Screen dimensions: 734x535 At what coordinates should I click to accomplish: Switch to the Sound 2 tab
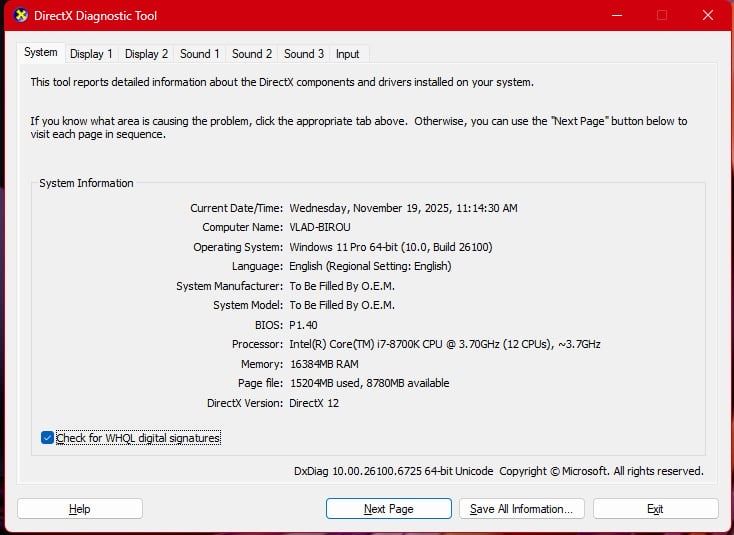point(252,54)
